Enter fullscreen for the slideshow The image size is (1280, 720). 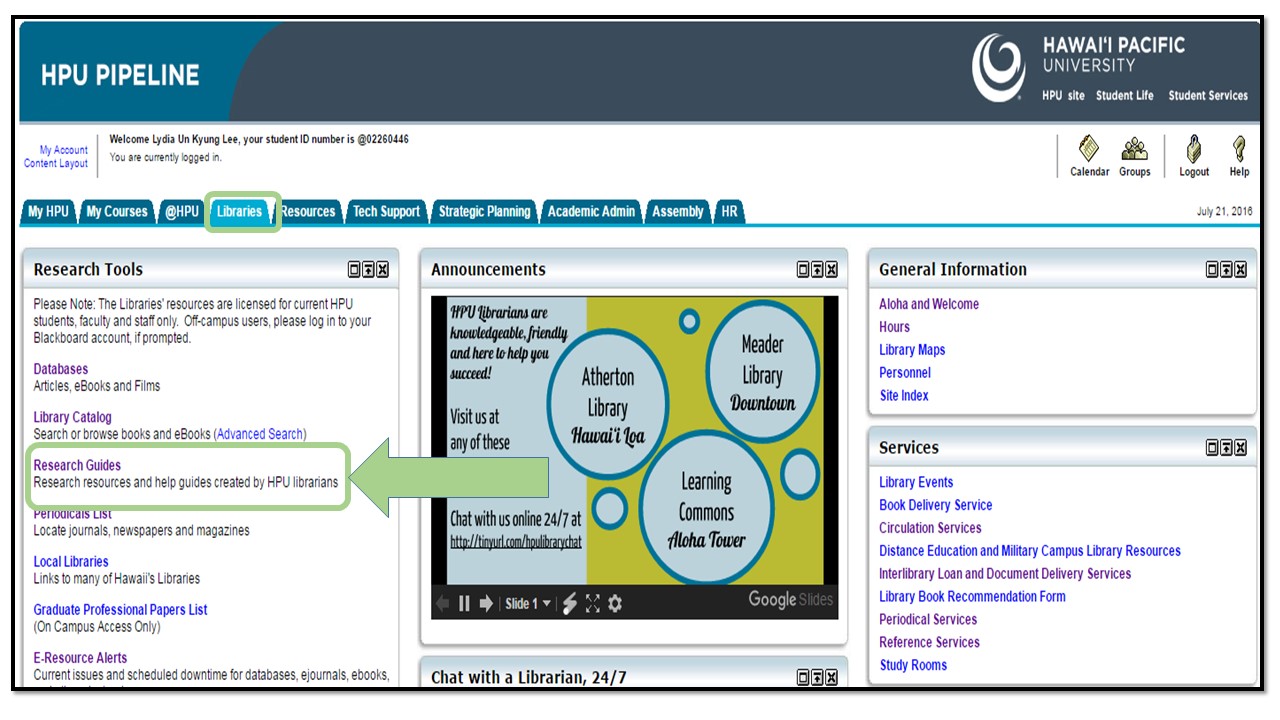pyautogui.click(x=593, y=603)
